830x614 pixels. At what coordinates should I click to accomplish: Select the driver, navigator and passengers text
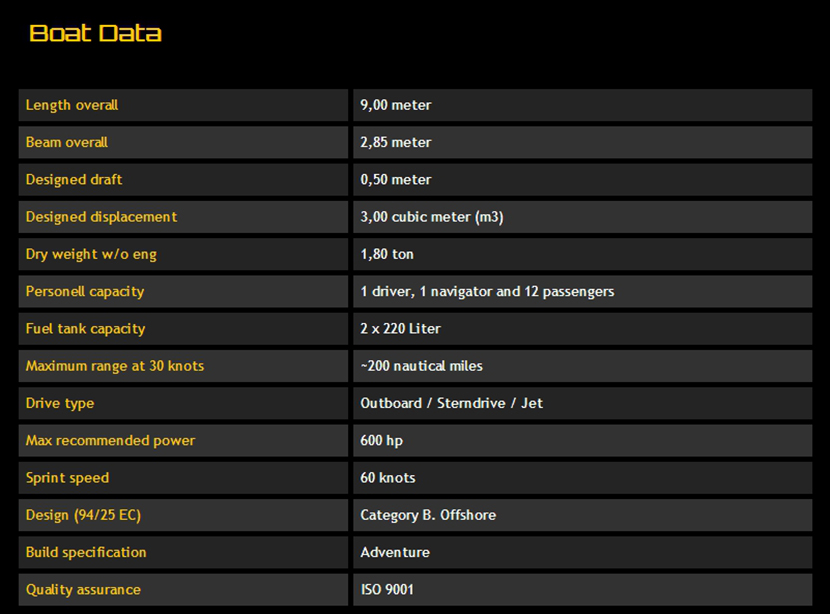coord(487,292)
